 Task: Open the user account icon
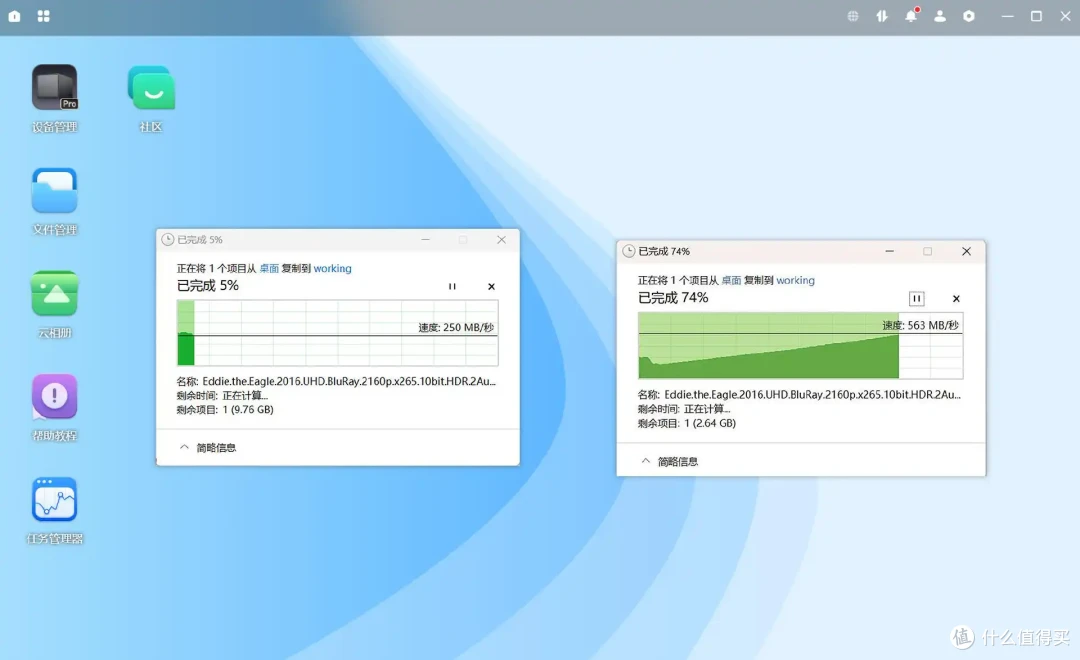tap(939, 16)
